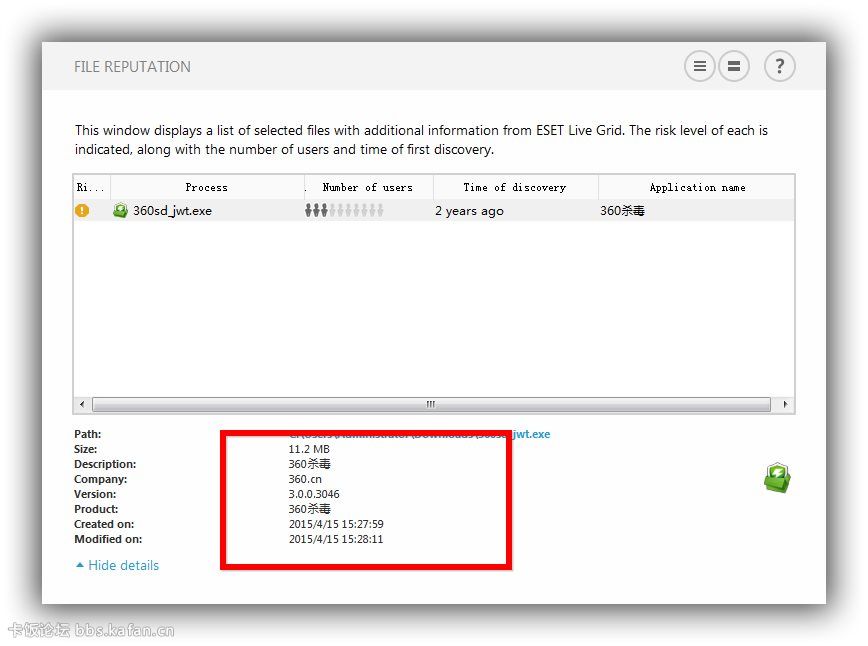Open help with the question mark icon
868x646 pixels.
pos(779,66)
